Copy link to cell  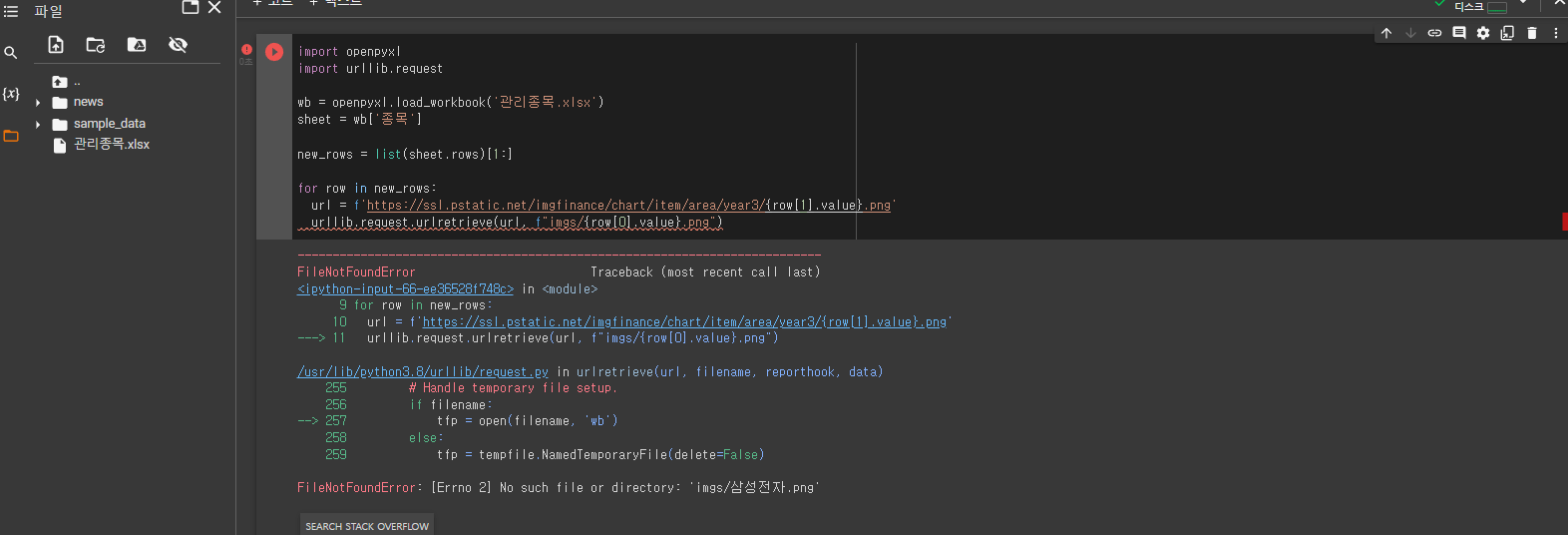tap(1434, 33)
